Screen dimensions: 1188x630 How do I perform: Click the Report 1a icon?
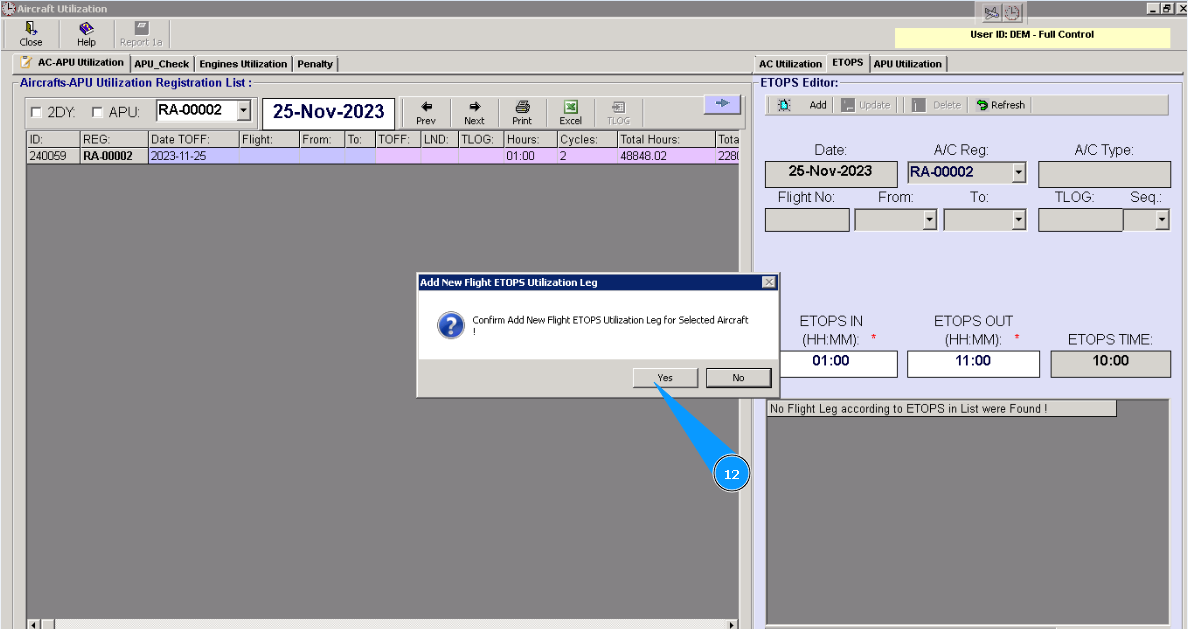(141, 34)
